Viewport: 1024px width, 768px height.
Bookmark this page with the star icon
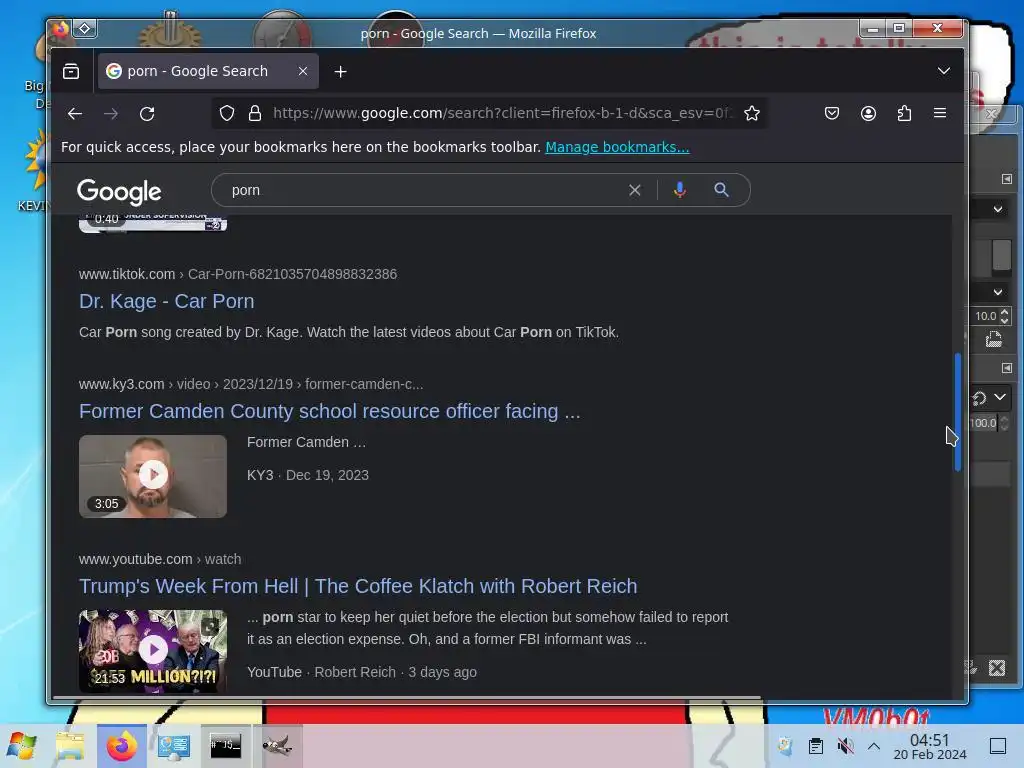click(752, 113)
